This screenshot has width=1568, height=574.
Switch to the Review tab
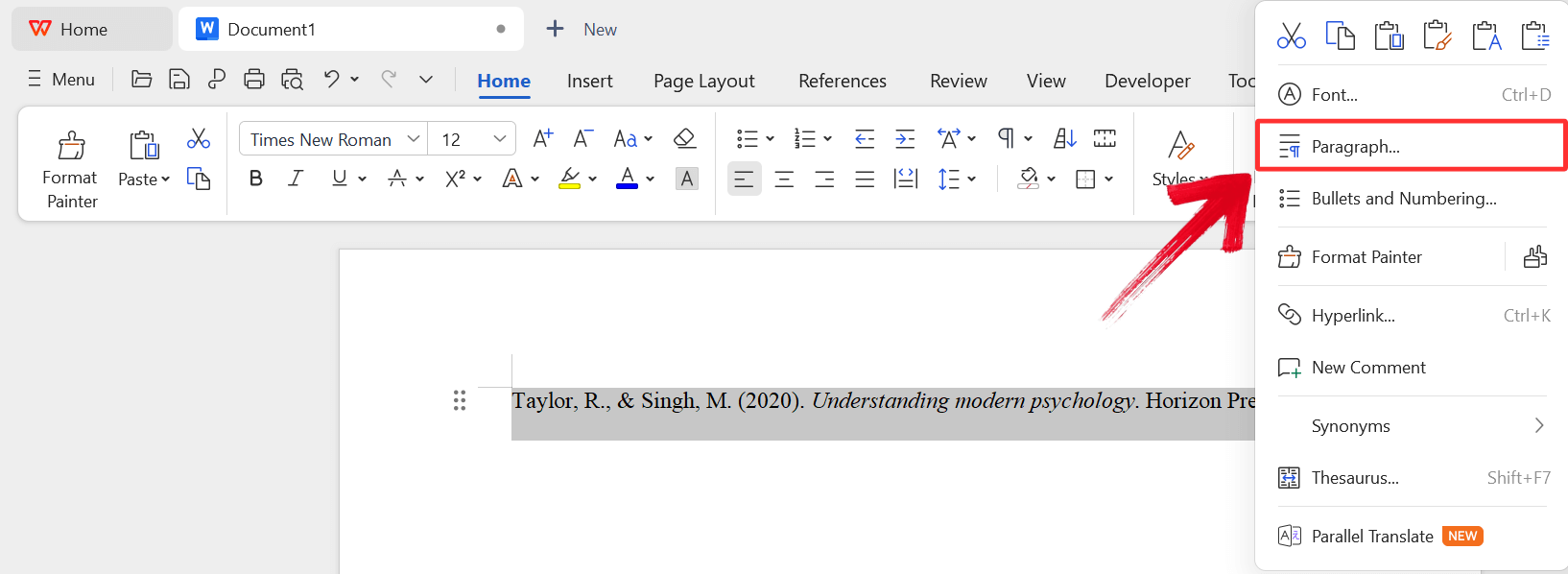(x=958, y=81)
